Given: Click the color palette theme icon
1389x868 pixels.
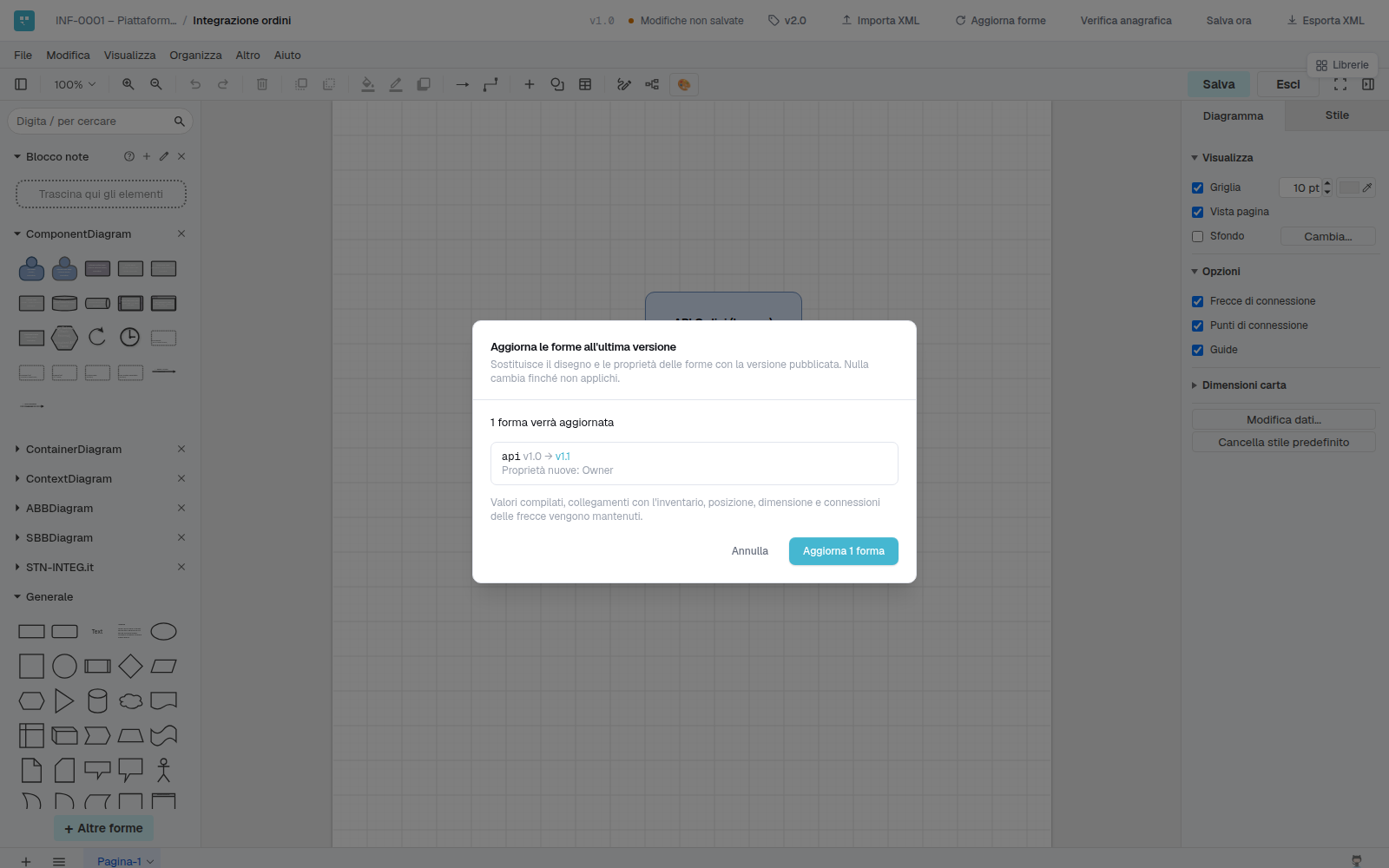Looking at the screenshot, I should 684,84.
